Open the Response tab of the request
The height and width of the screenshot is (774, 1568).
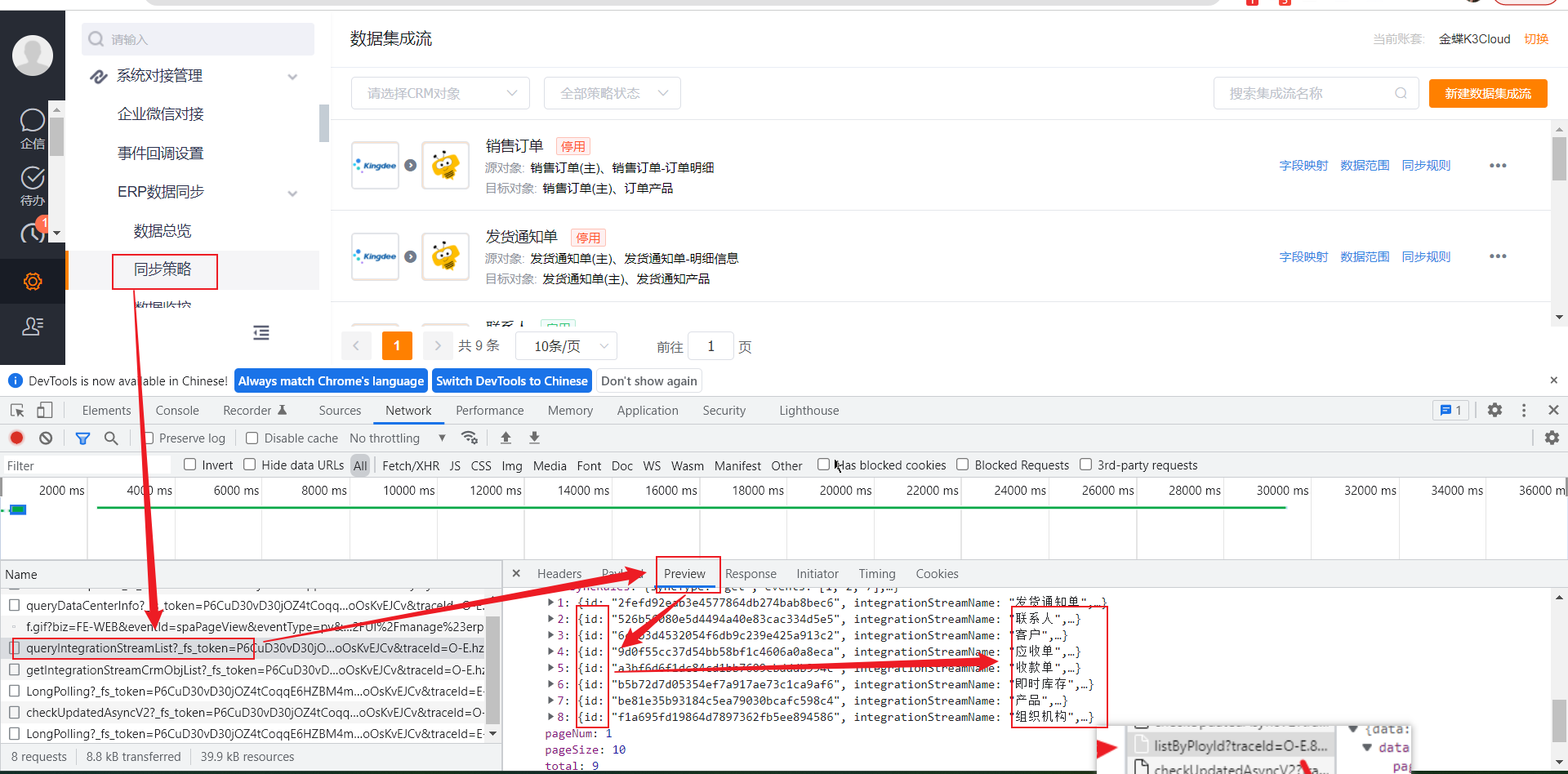tap(751, 574)
